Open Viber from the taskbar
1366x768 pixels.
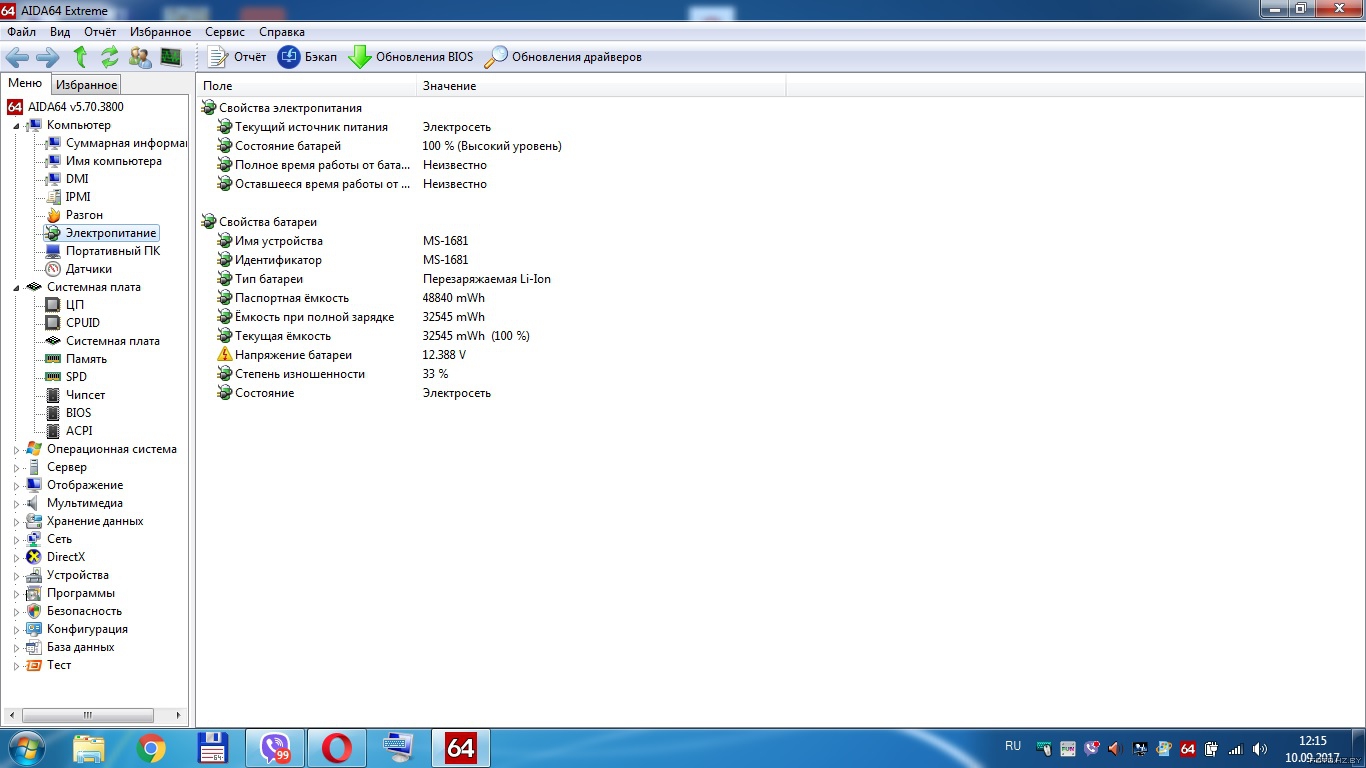(x=274, y=748)
